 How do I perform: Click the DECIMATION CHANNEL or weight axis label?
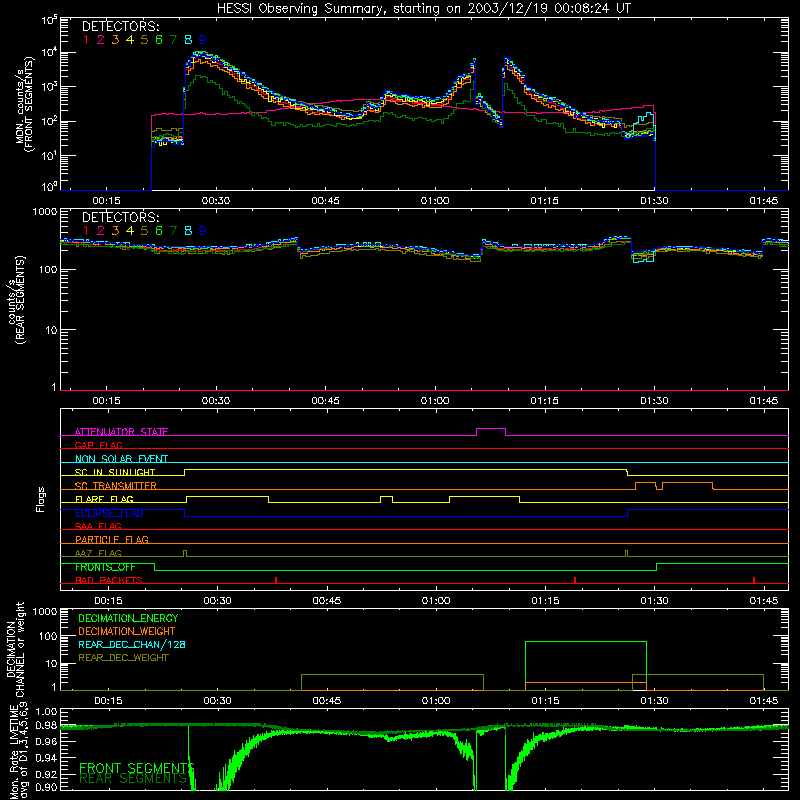coord(15,649)
